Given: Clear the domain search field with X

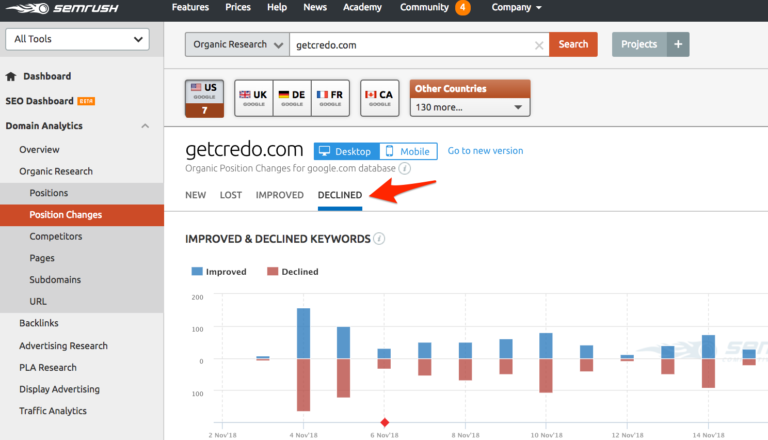Looking at the screenshot, I should (539, 45).
